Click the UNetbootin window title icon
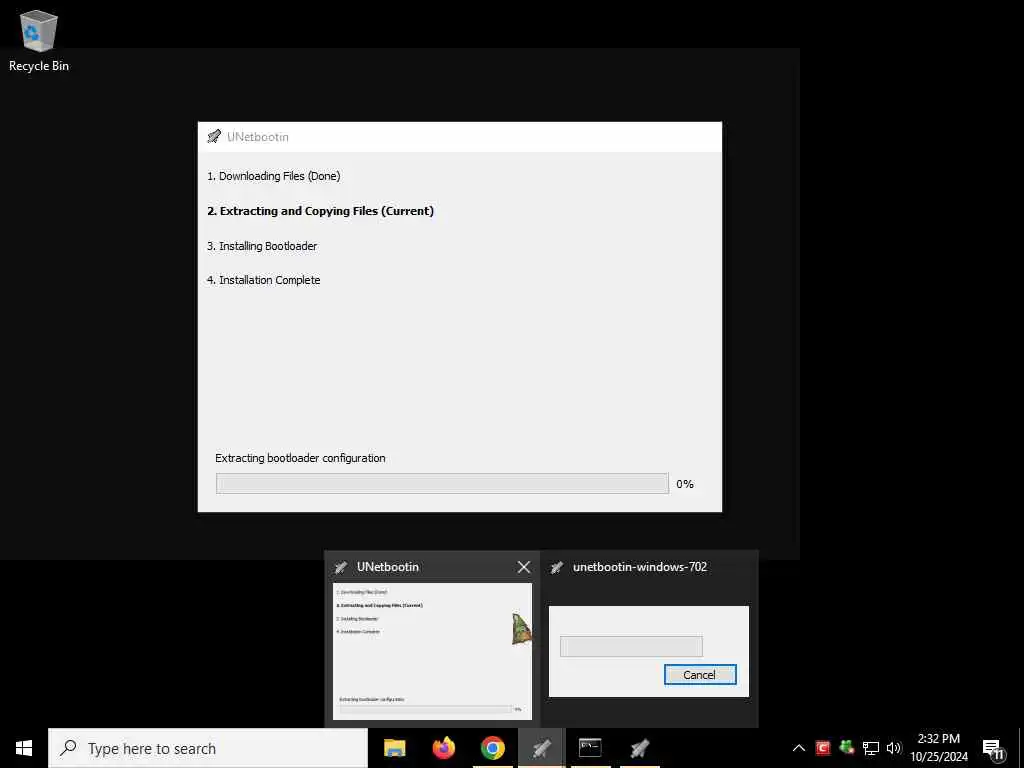 tap(214, 136)
